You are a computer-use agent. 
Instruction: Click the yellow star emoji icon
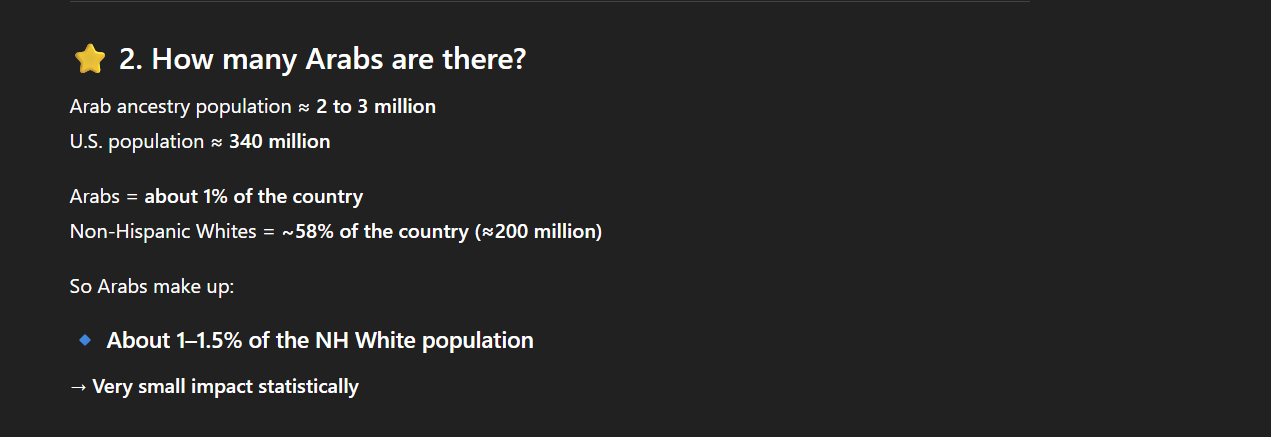[x=90, y=60]
